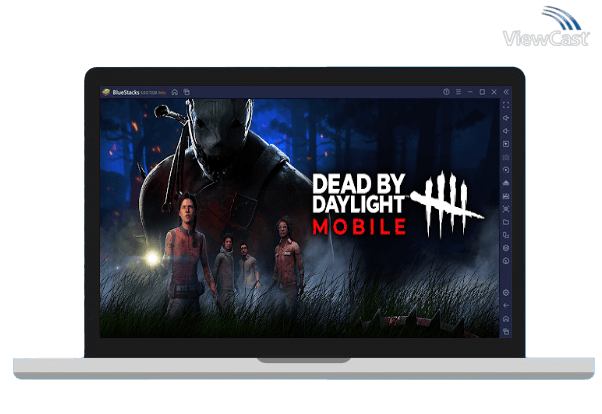
Task: Click the Android Home icon in sidebar
Action: pyautogui.click(x=506, y=319)
